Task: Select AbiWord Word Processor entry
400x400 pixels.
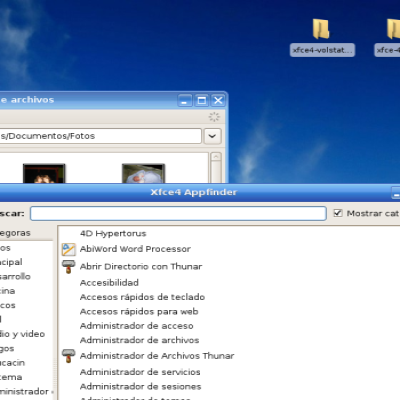Action: [135, 249]
